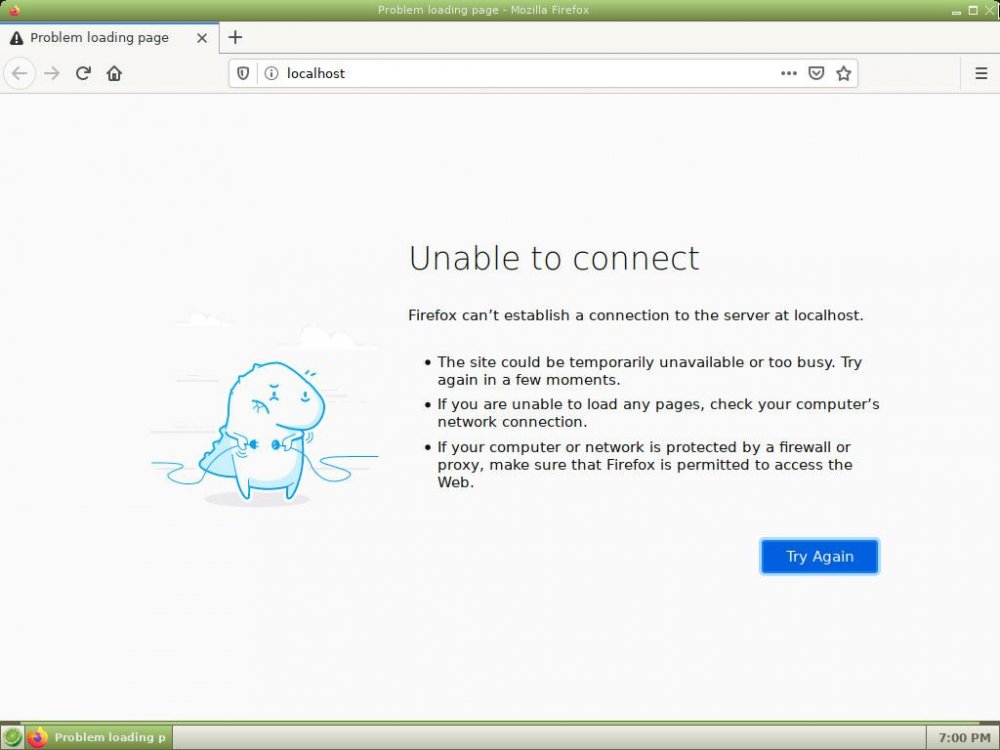The width and height of the screenshot is (1000, 750).
Task: Click the temporarily unavailable bullet text
Action: tap(649, 371)
